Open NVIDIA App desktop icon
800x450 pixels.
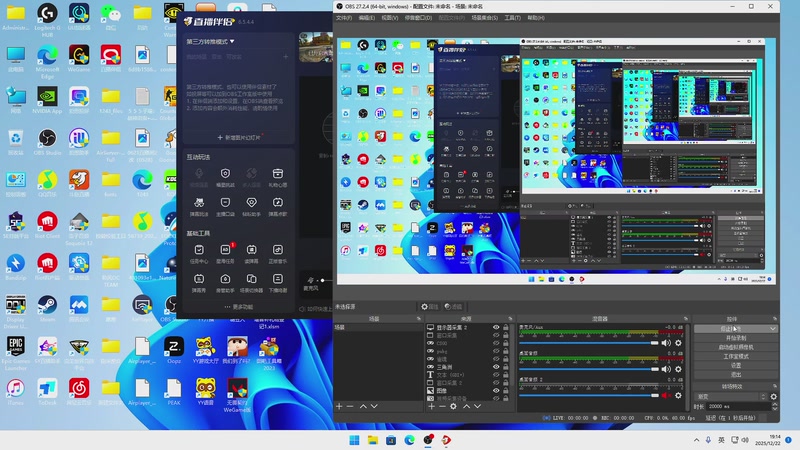47,100
